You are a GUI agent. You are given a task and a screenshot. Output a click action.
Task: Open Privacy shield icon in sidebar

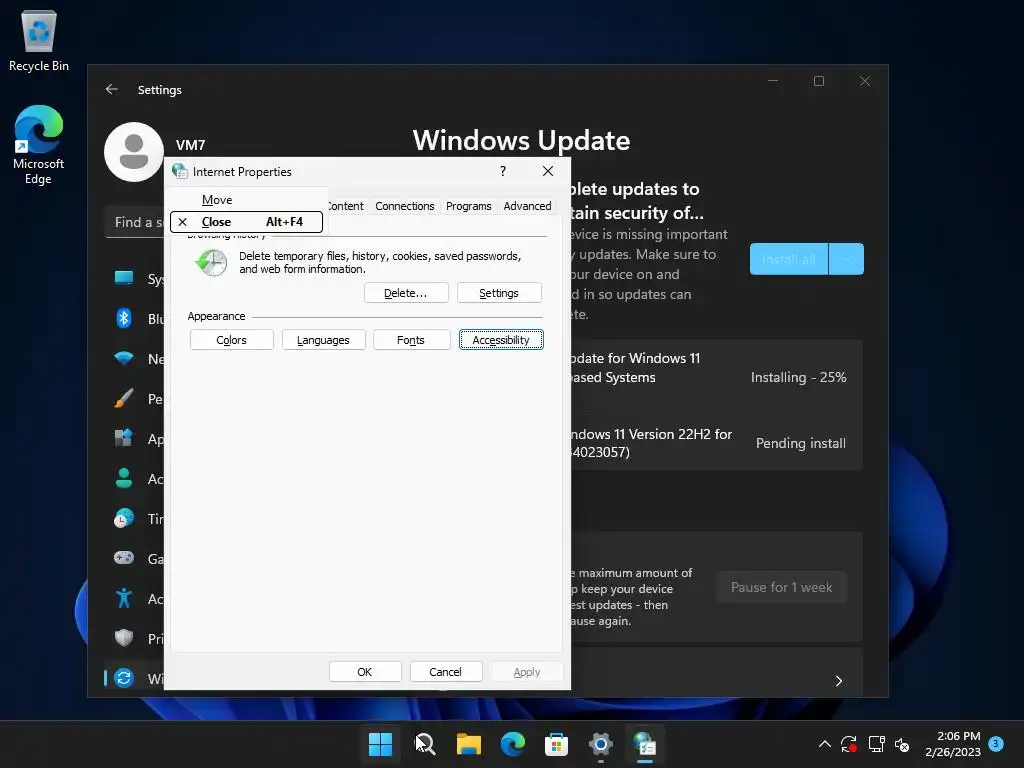coord(124,638)
